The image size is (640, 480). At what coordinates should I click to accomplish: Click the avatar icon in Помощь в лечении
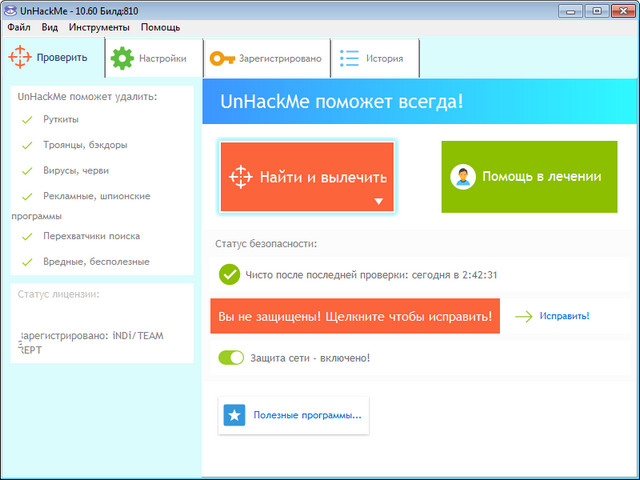(x=463, y=177)
